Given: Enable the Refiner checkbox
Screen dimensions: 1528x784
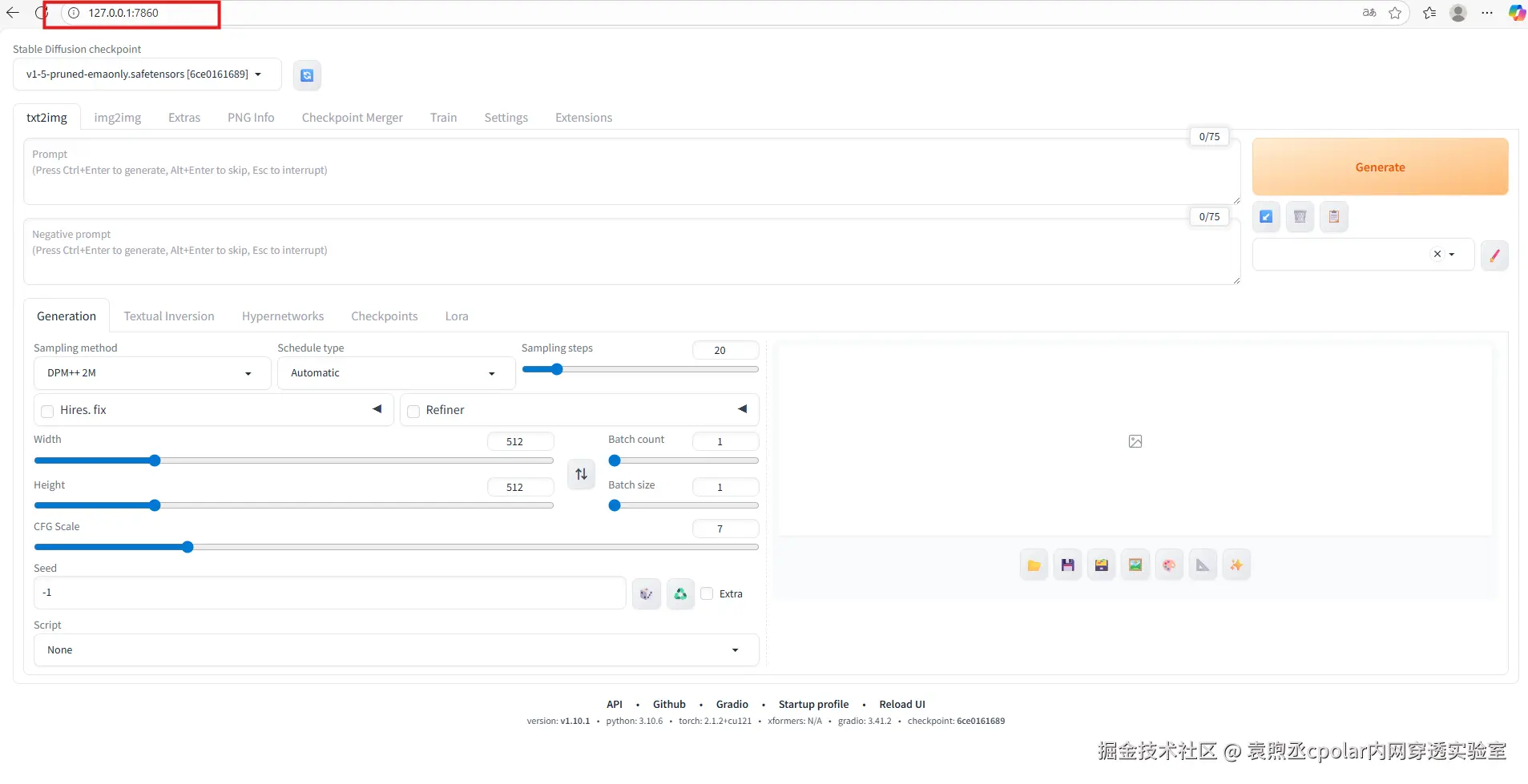Looking at the screenshot, I should tap(413, 411).
